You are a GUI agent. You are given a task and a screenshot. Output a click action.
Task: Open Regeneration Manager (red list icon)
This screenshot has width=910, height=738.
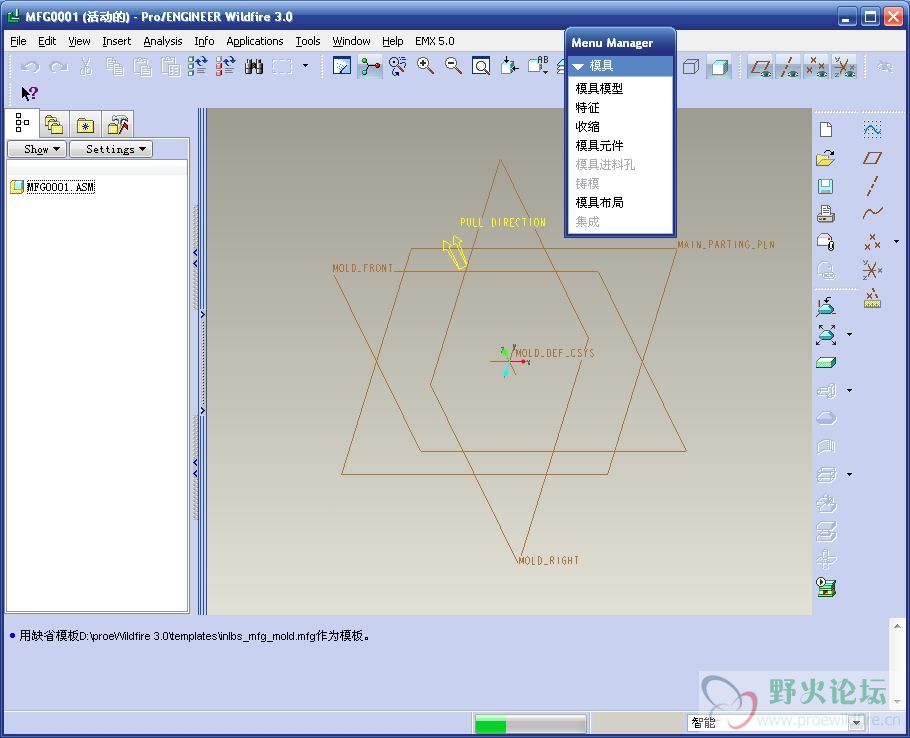tap(225, 66)
